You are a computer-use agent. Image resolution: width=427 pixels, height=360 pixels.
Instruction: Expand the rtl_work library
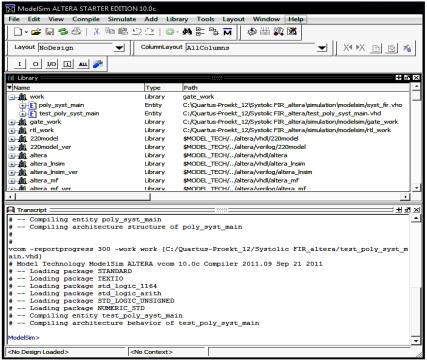pyautogui.click(x=12, y=130)
